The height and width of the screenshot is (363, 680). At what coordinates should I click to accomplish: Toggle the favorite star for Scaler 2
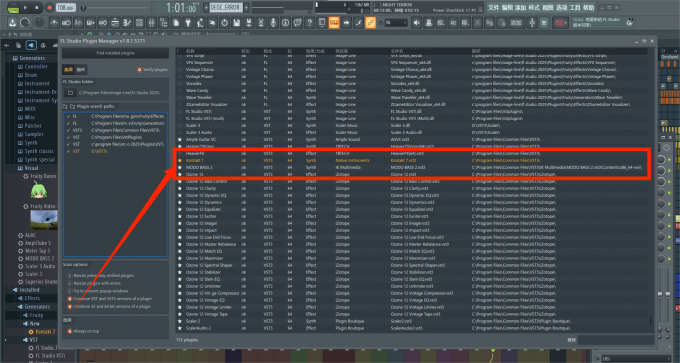pyautogui.click(x=180, y=321)
